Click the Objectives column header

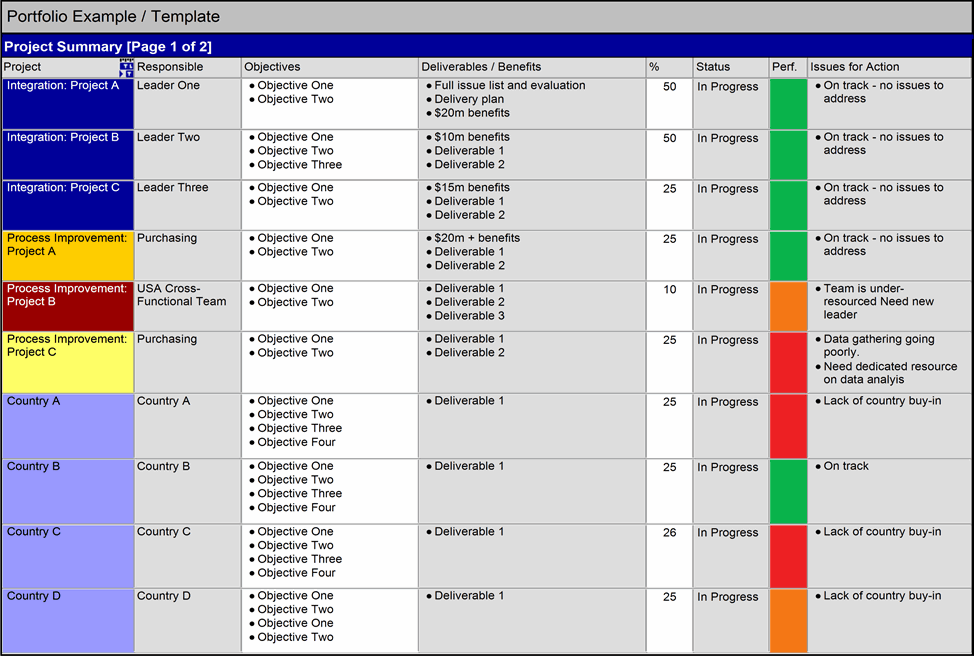point(330,67)
